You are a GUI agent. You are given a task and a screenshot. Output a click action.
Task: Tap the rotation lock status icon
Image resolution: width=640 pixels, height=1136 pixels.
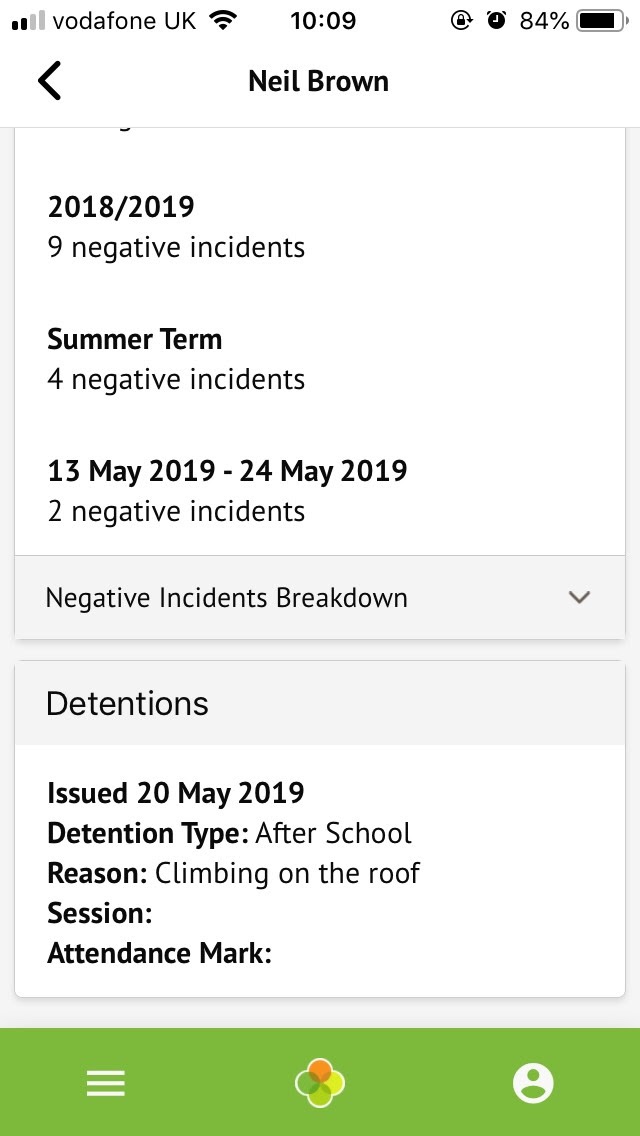pyautogui.click(x=462, y=21)
